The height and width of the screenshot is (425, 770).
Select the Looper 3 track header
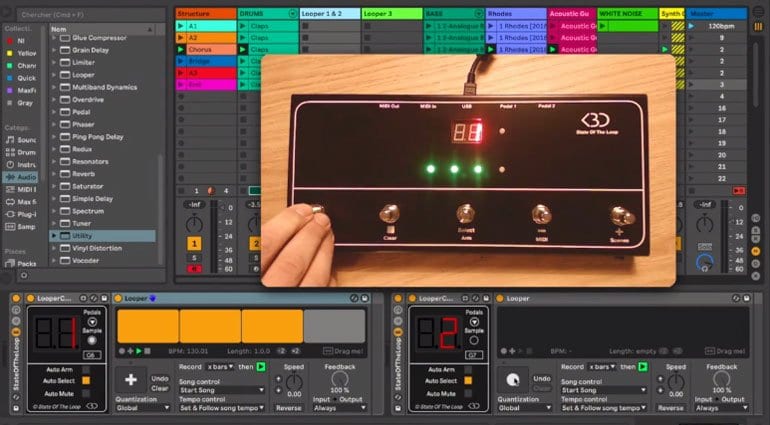[x=392, y=13]
